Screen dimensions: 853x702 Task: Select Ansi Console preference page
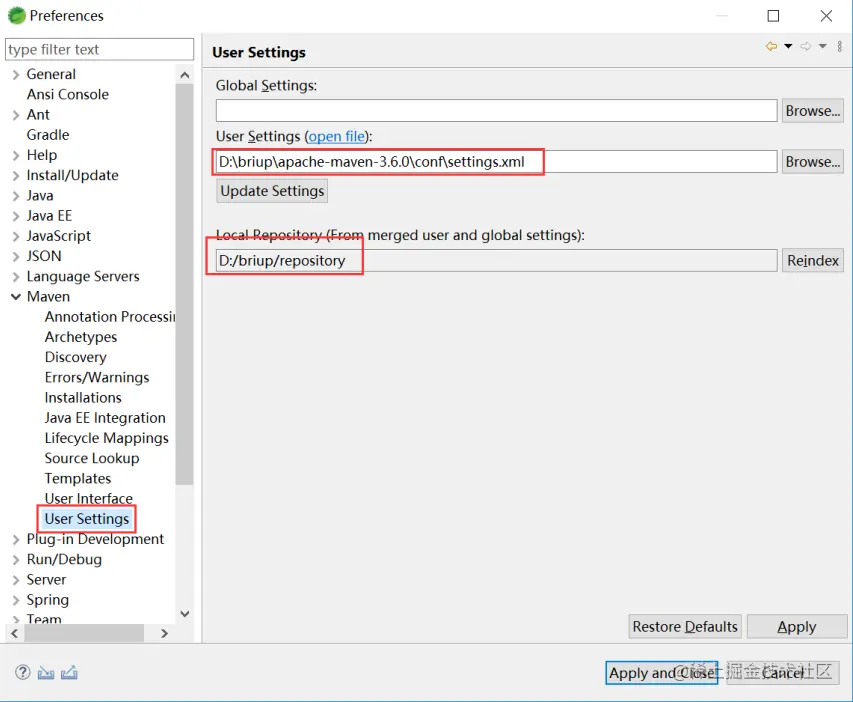pos(67,94)
